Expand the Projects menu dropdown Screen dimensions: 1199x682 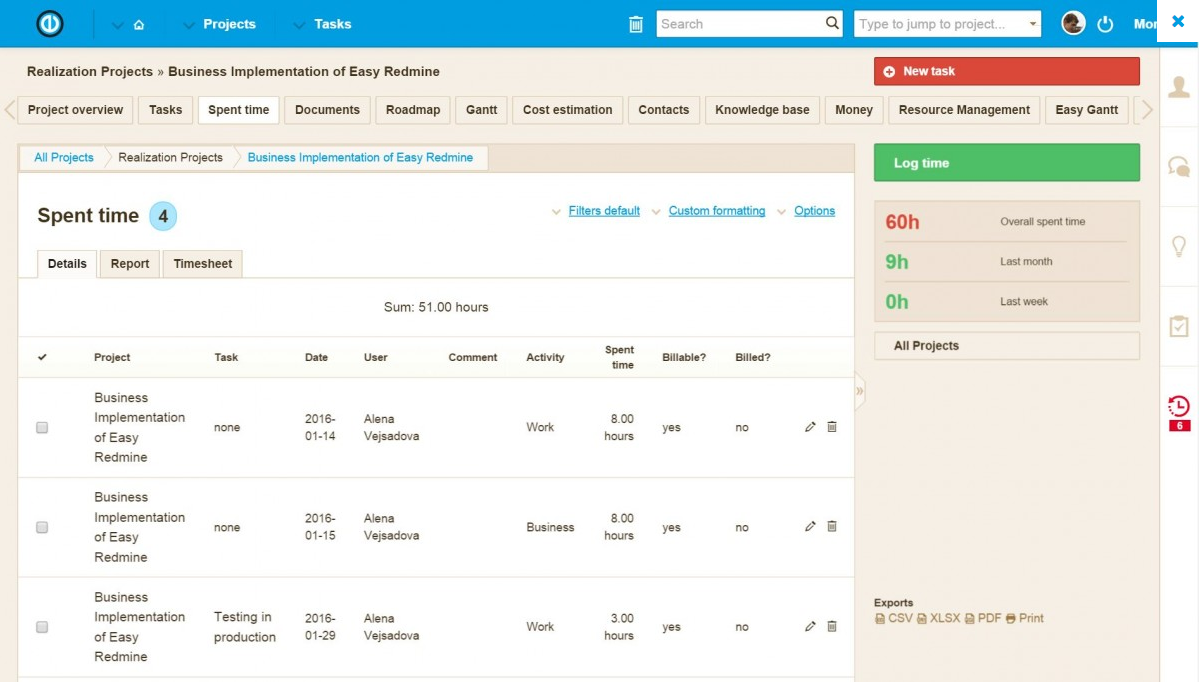click(189, 25)
